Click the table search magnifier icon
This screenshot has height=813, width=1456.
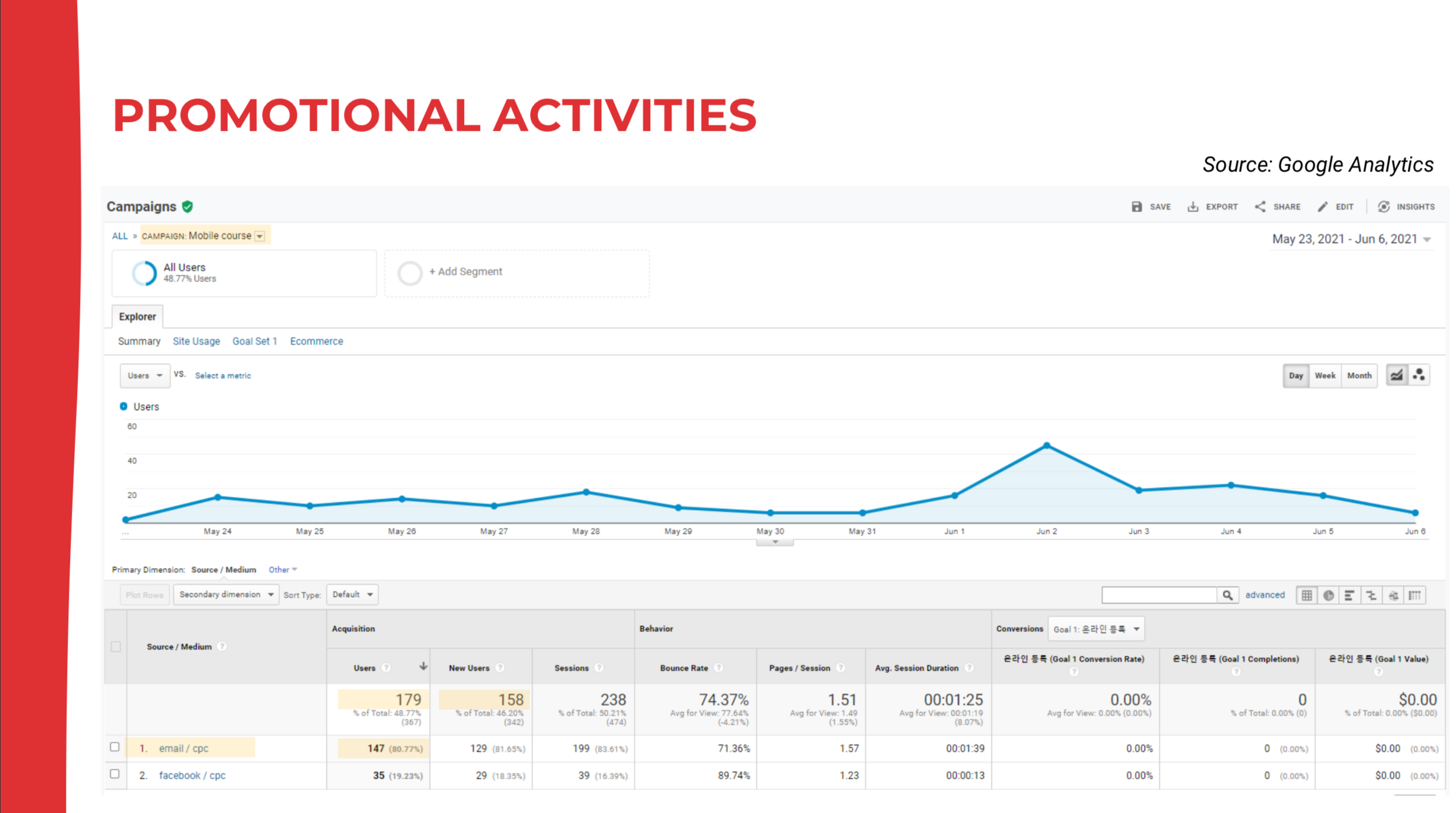tap(1227, 595)
